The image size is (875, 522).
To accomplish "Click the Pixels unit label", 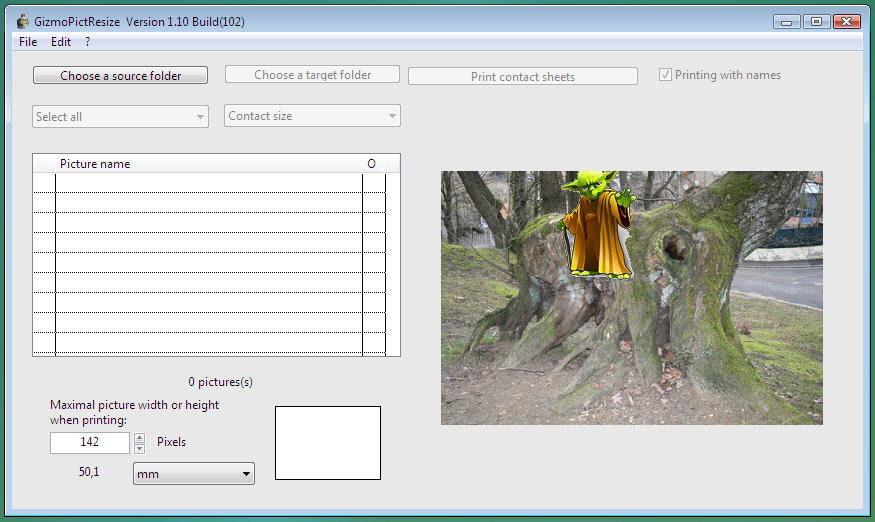I will click(171, 442).
